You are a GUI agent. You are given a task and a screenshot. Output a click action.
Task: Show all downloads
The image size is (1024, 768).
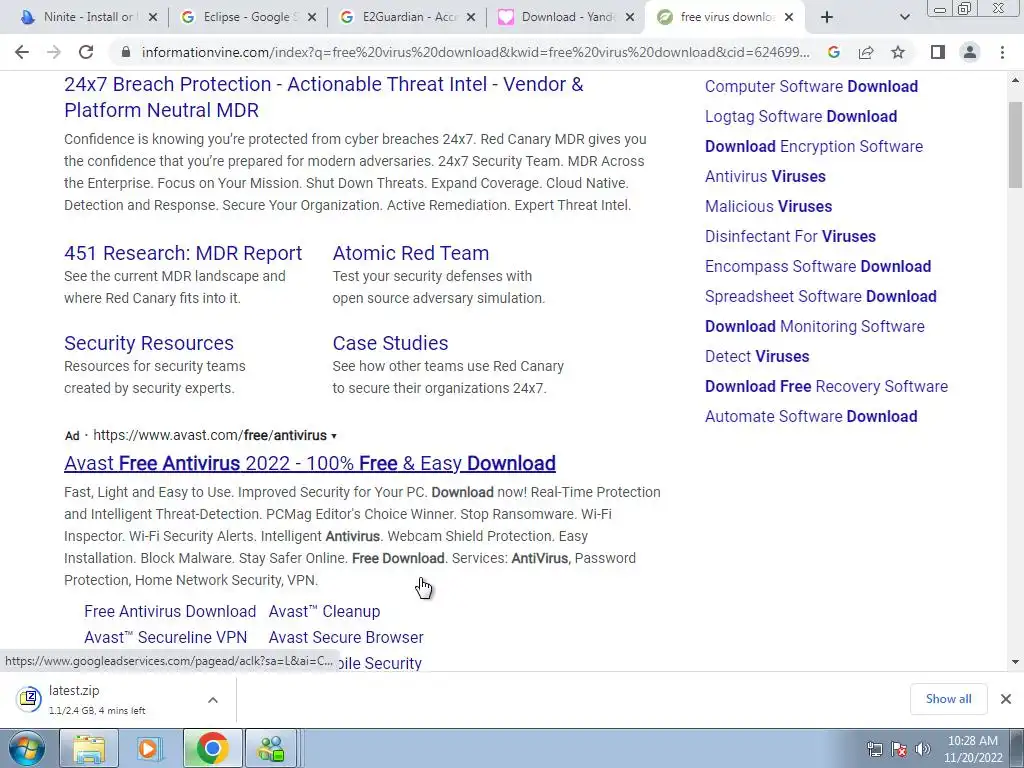click(948, 699)
